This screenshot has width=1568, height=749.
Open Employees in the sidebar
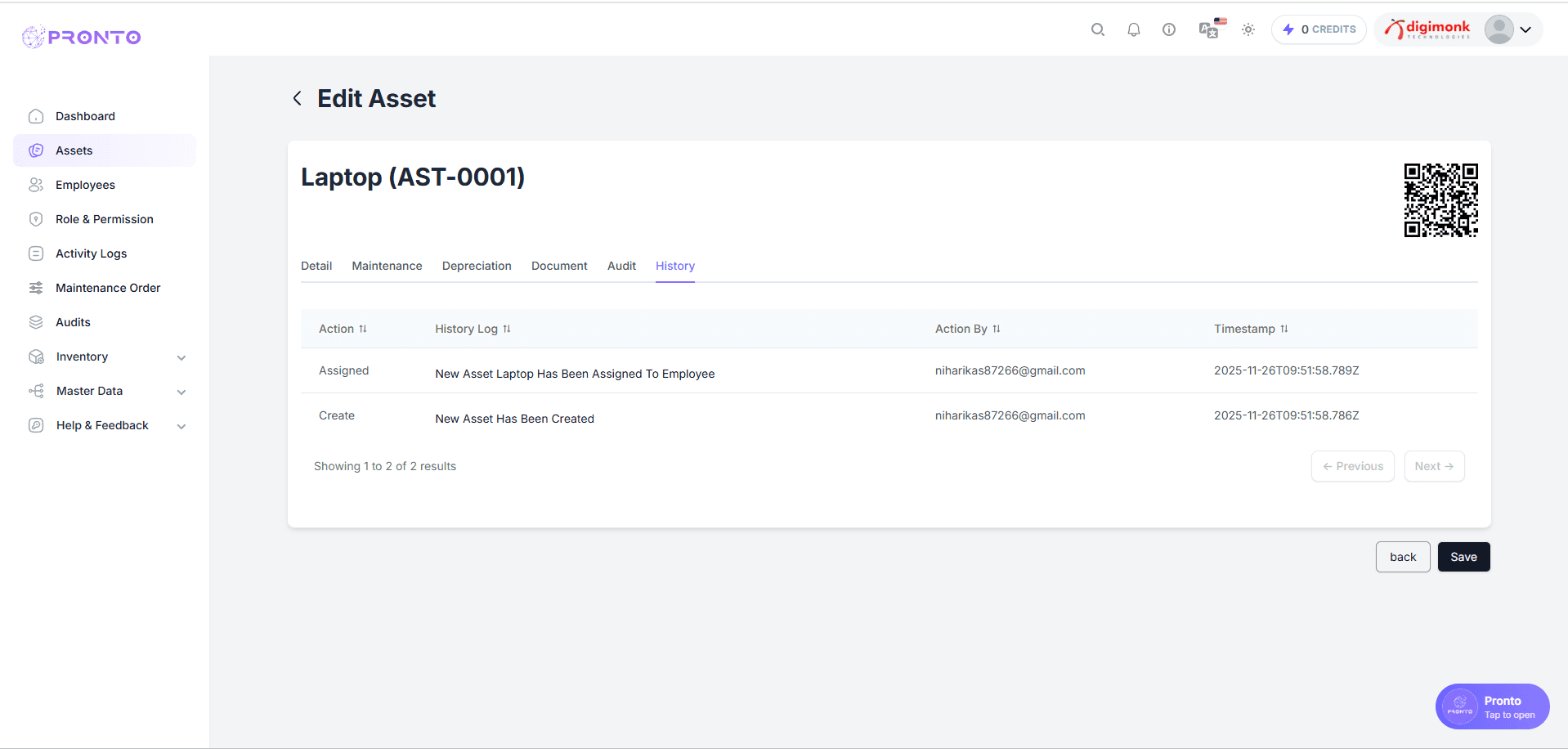85,185
